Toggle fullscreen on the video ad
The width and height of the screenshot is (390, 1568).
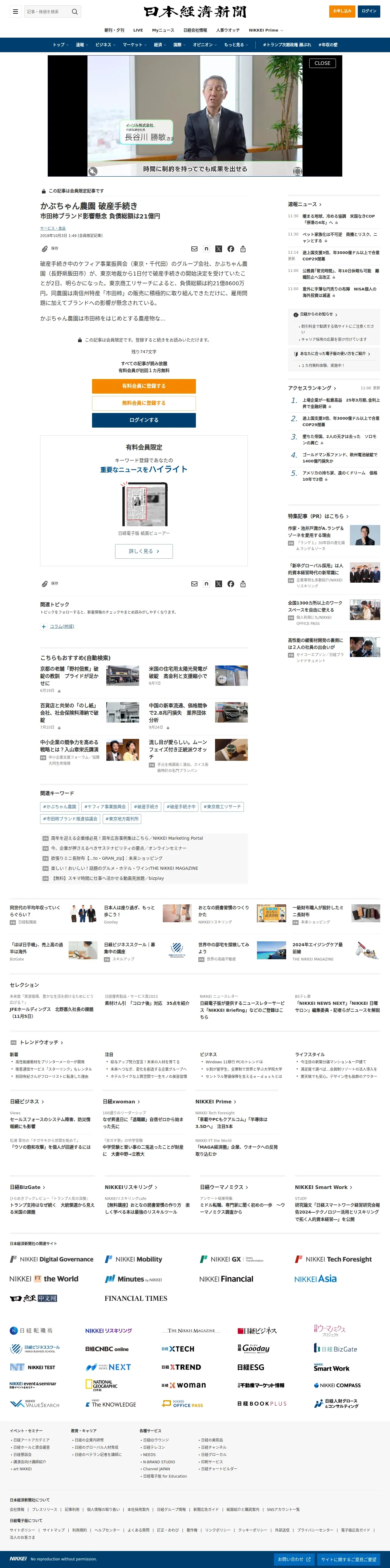pos(297,171)
